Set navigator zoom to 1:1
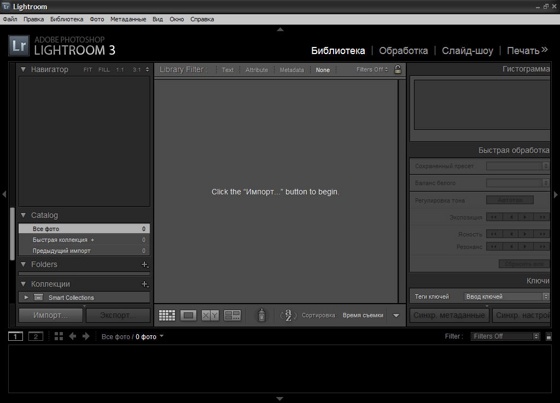The width and height of the screenshot is (560, 403). tap(120, 70)
